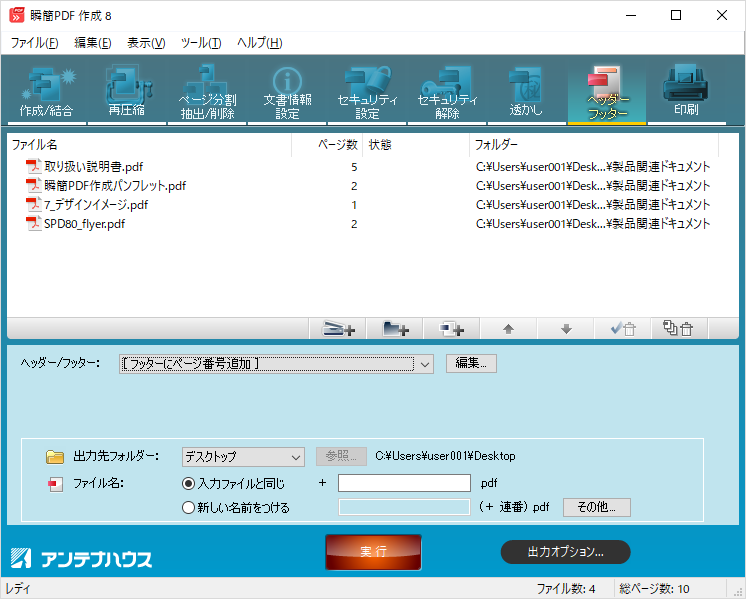Click the yellow output folder icon

pyautogui.click(x=55, y=457)
